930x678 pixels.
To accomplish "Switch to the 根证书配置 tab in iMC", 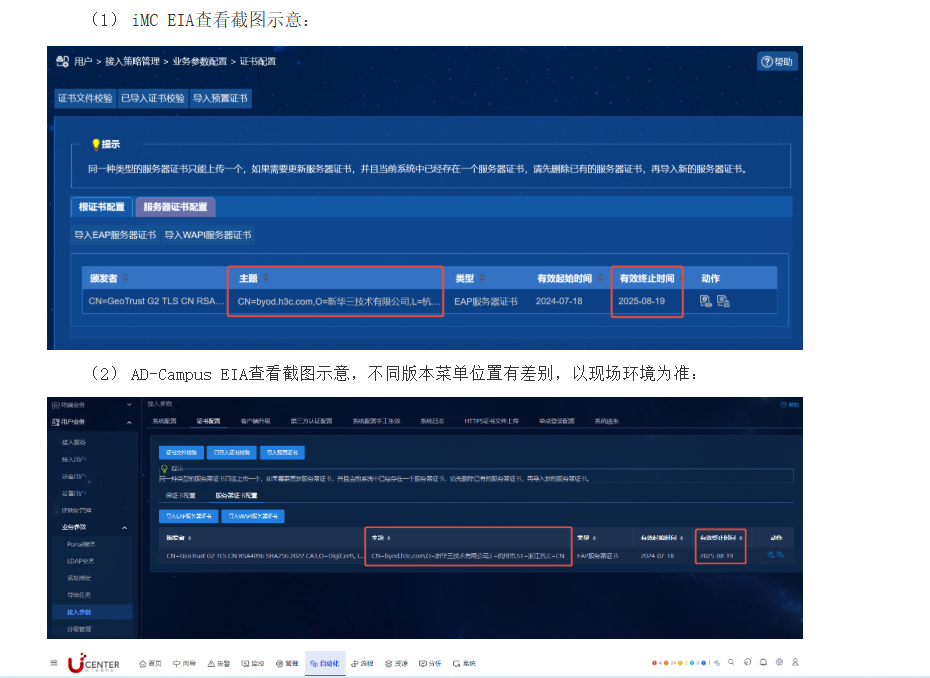I will pos(101,206).
